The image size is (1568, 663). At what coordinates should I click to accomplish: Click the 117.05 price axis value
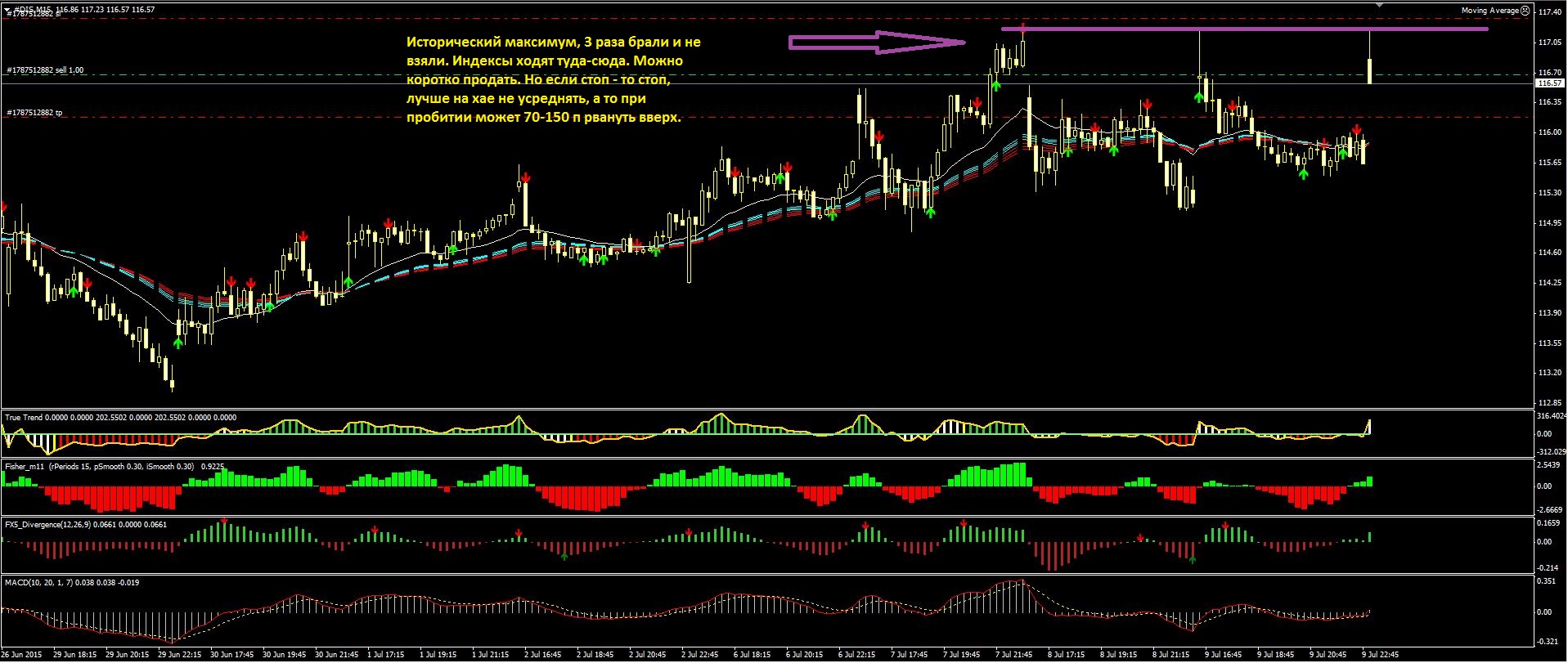tap(1550, 43)
